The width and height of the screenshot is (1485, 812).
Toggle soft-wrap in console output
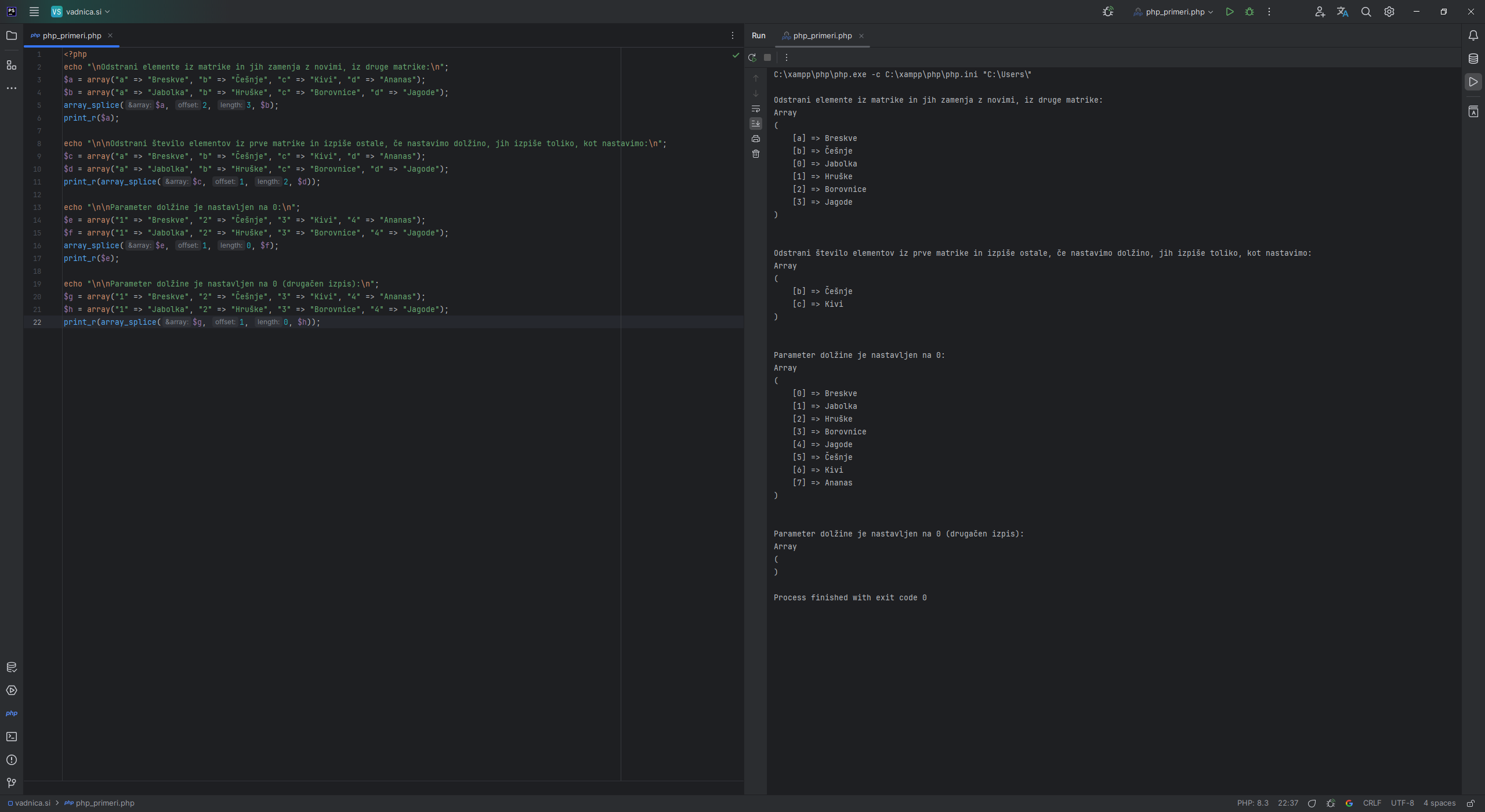[x=755, y=108]
